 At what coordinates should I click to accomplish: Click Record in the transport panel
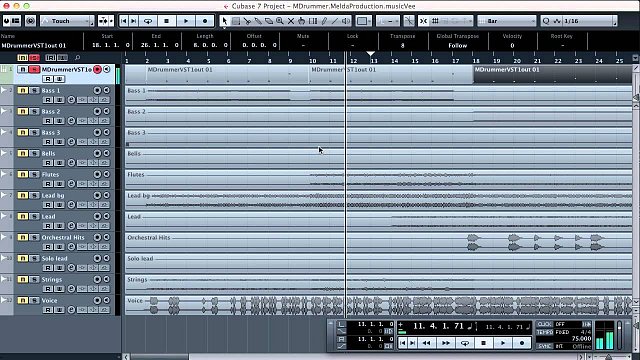coord(522,343)
